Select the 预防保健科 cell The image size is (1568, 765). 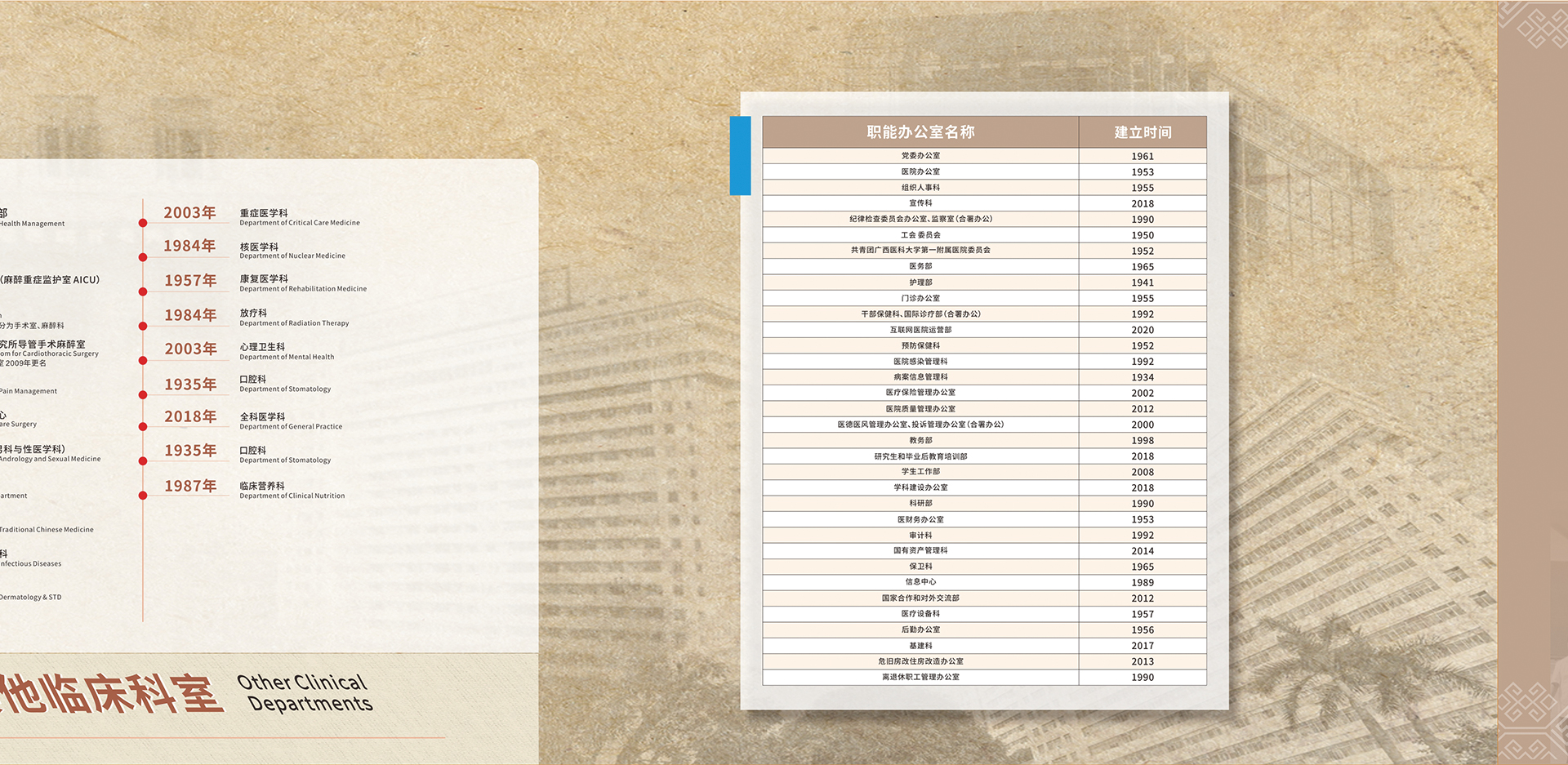pyautogui.click(x=920, y=345)
